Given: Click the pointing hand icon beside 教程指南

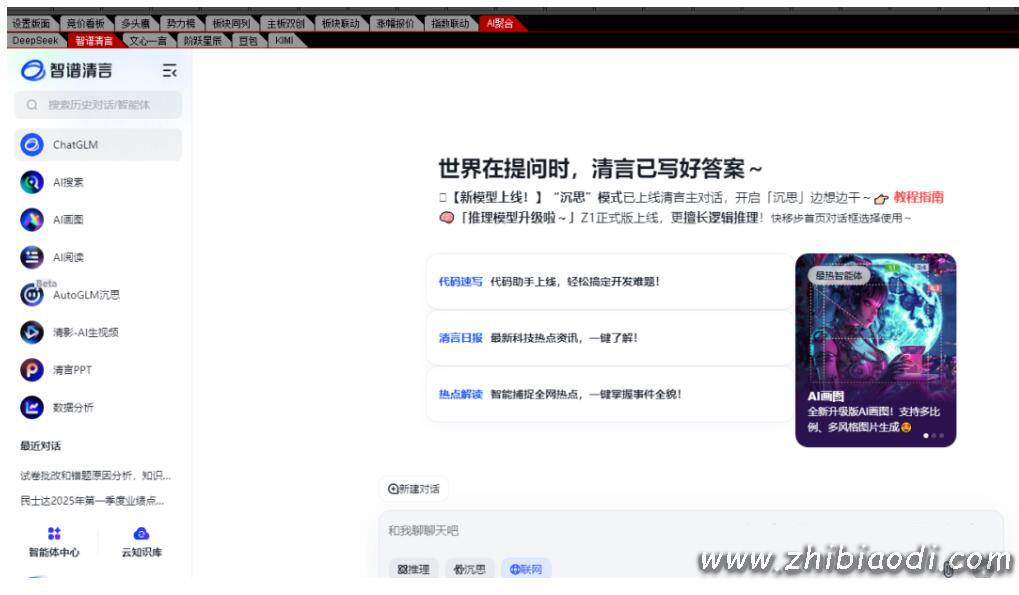Looking at the screenshot, I should click(881, 199).
